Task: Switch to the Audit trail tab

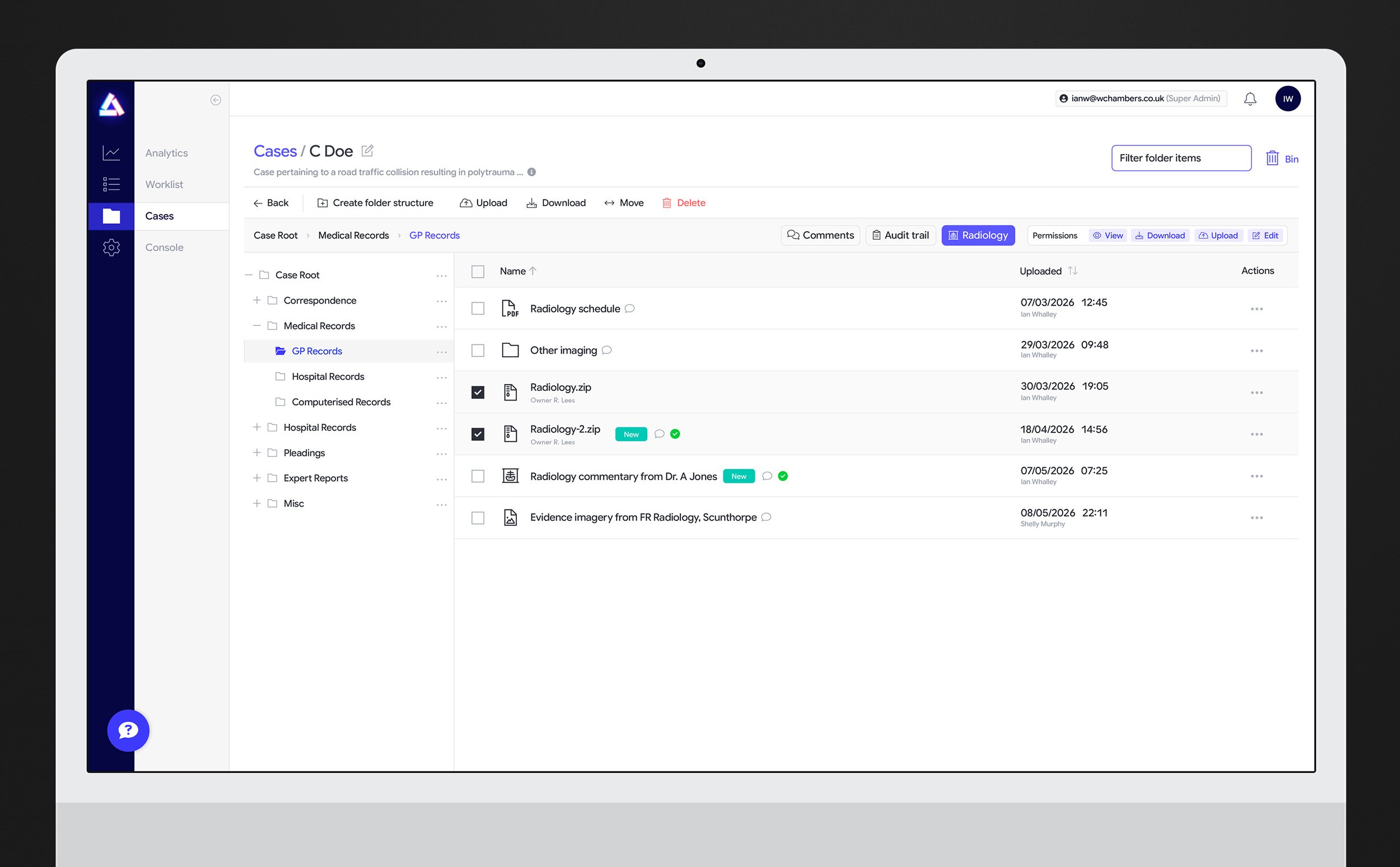Action: click(900, 235)
